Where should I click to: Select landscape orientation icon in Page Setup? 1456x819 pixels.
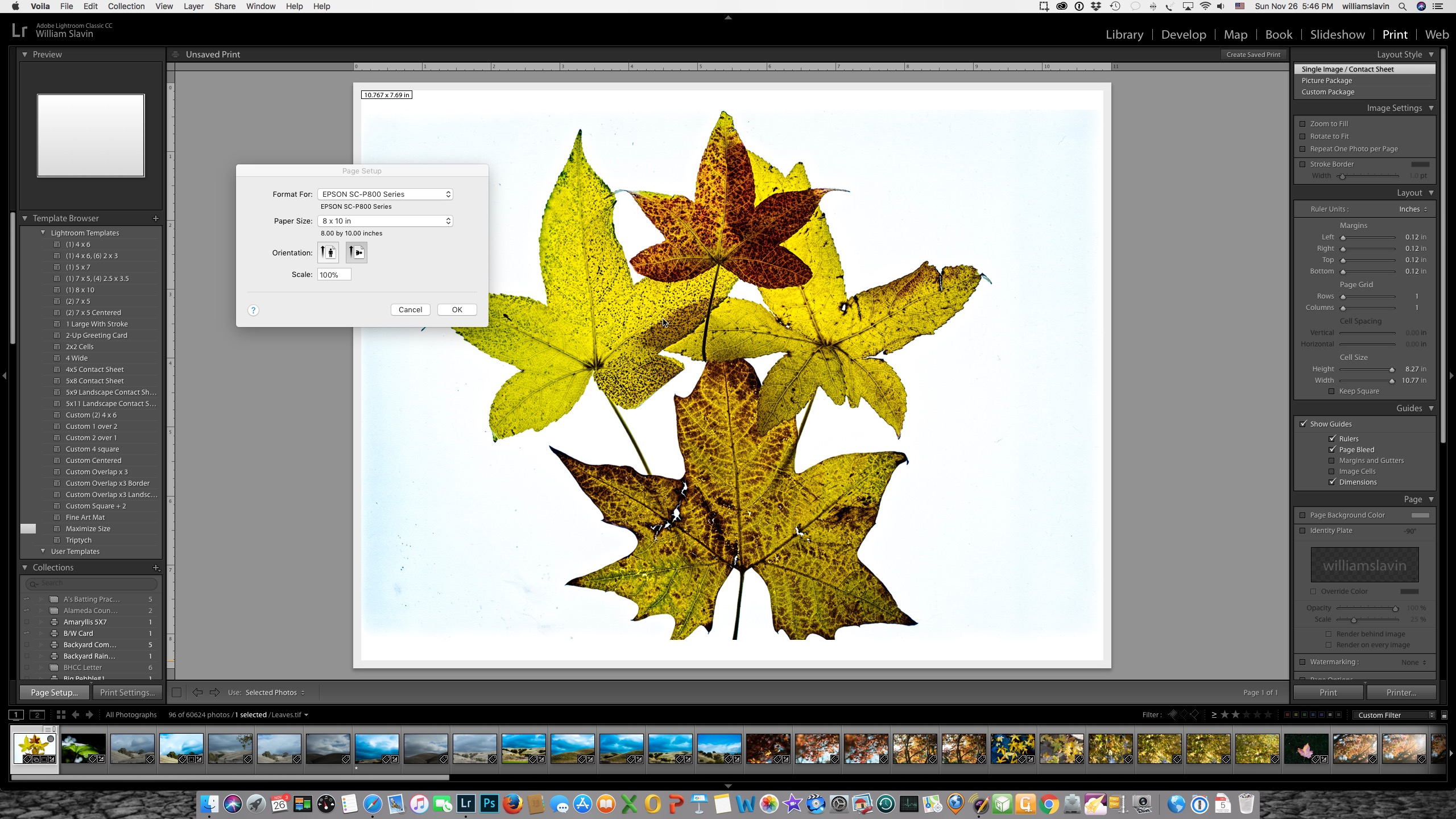click(x=356, y=252)
